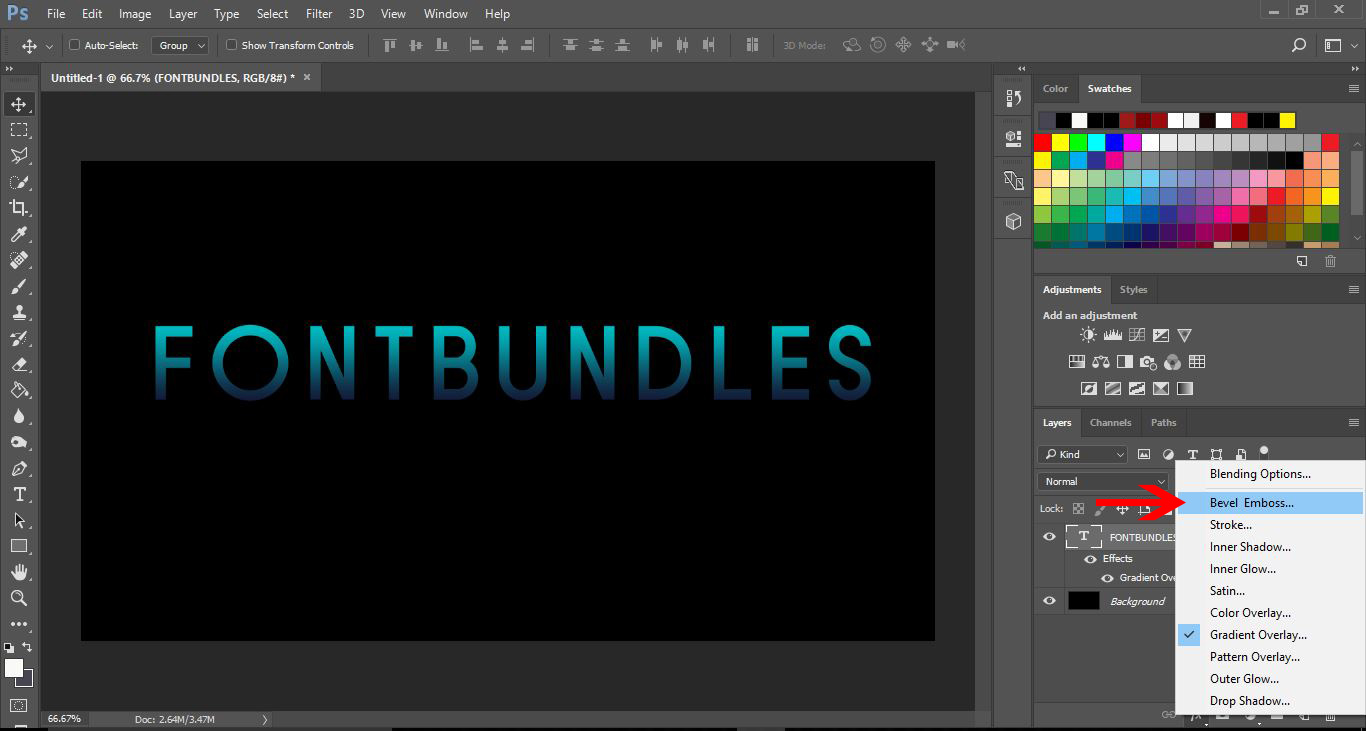This screenshot has width=1366, height=731.
Task: Click the foreground color swatch
Action: pyautogui.click(x=14, y=668)
